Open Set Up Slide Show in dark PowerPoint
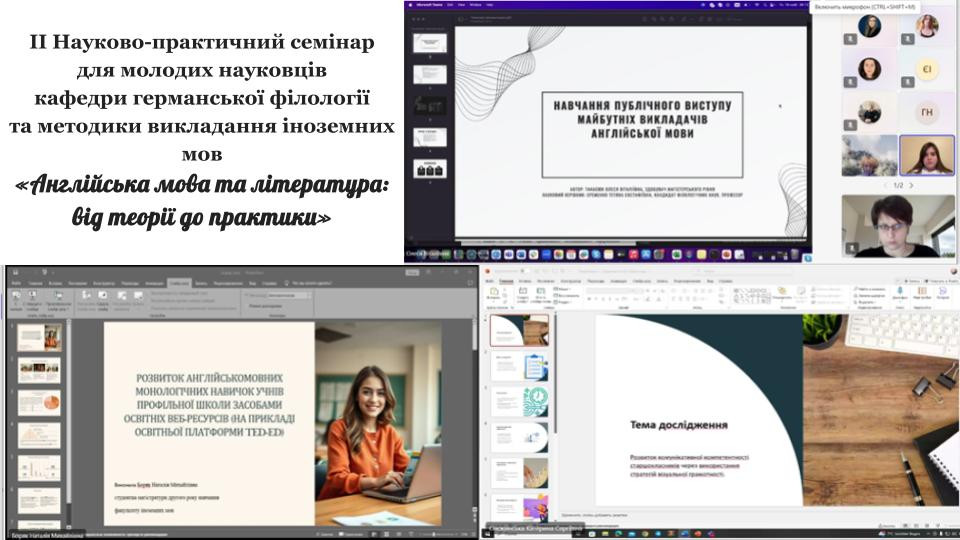The width and height of the screenshot is (960, 540). (86, 296)
